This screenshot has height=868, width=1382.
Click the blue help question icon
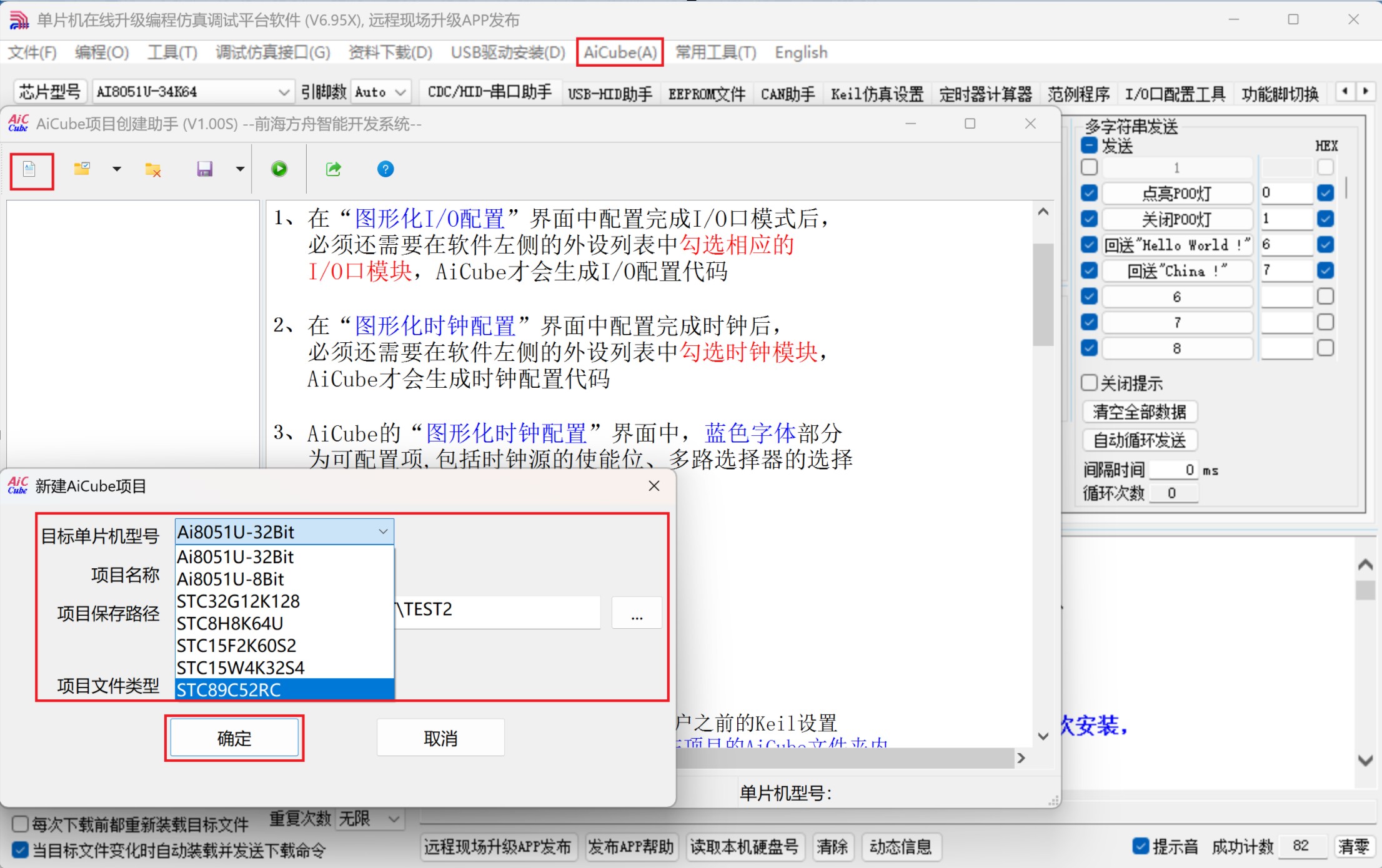click(385, 169)
